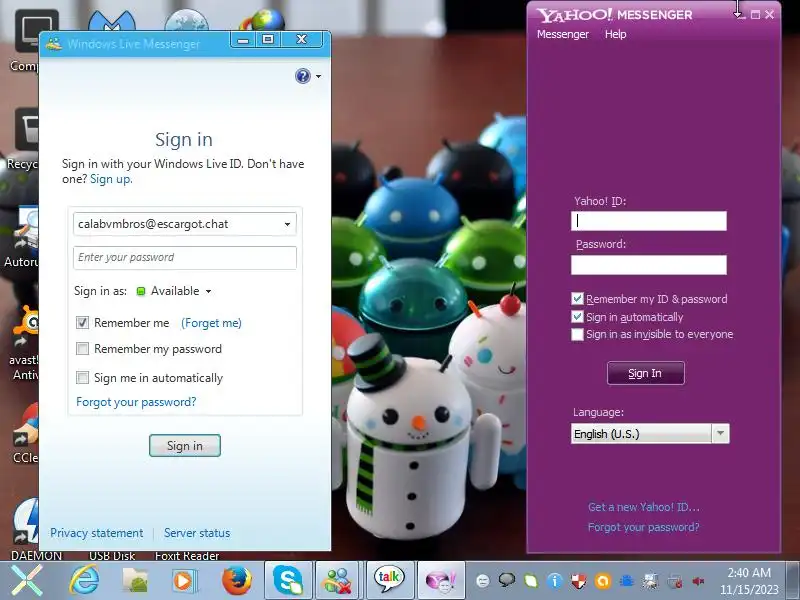Open the Android folder icon on taskbar
The height and width of the screenshot is (600, 800).
click(x=134, y=580)
